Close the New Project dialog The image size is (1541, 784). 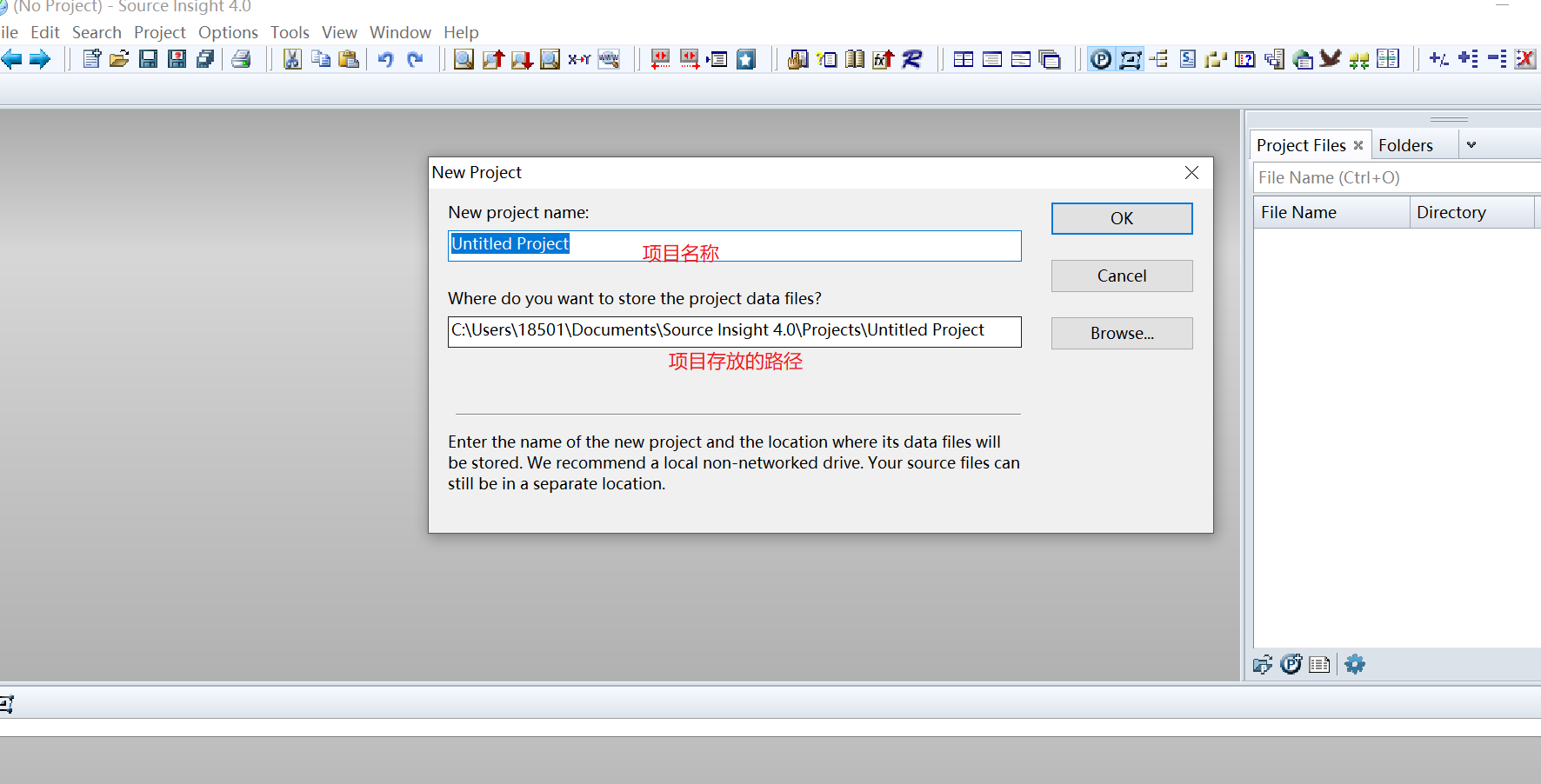coord(1191,172)
